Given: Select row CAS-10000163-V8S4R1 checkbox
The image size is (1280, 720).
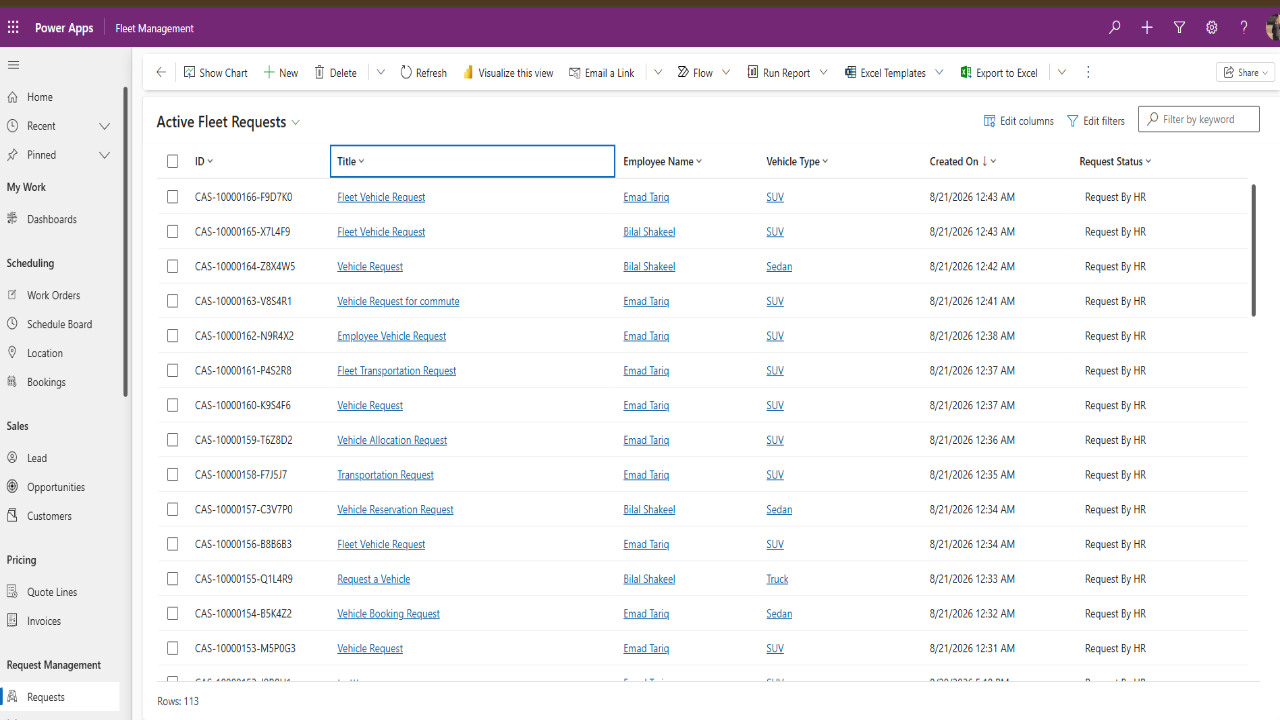Looking at the screenshot, I should tap(172, 301).
